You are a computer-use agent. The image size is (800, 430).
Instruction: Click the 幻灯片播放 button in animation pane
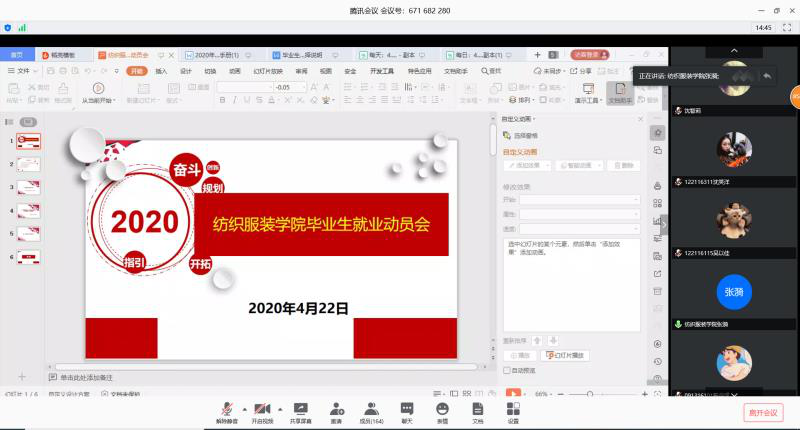coord(565,355)
